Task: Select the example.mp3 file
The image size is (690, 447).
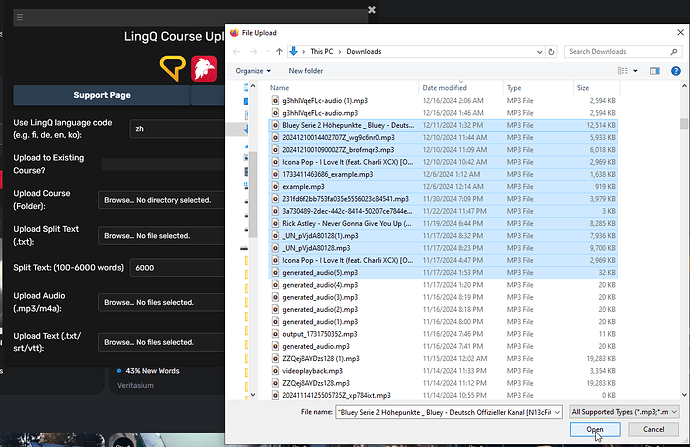Action: pos(443,187)
